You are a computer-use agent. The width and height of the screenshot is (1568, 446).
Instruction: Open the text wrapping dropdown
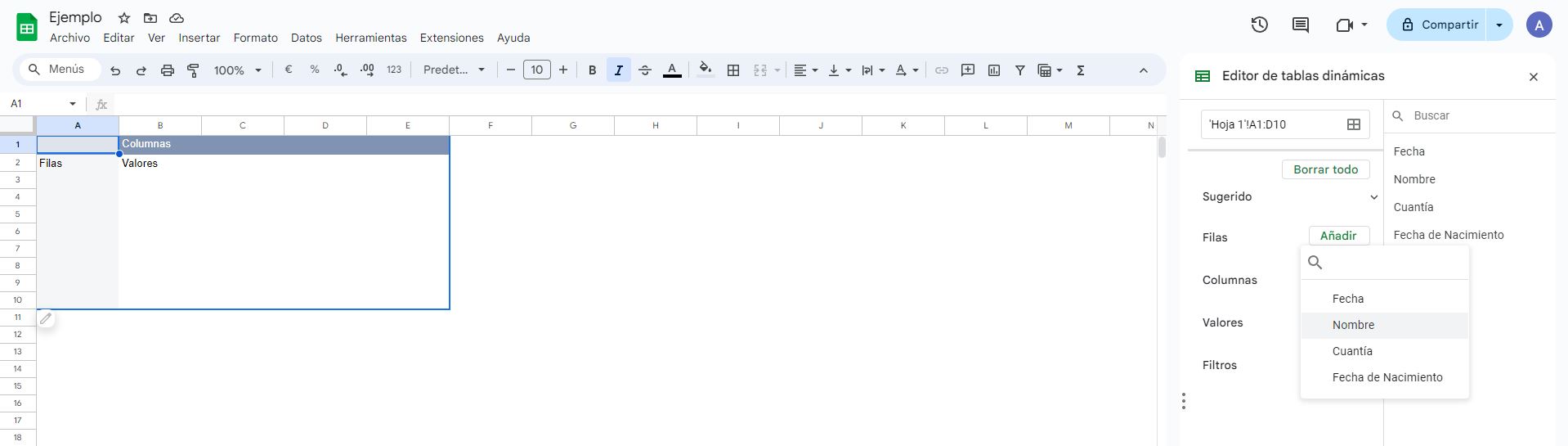tap(873, 70)
